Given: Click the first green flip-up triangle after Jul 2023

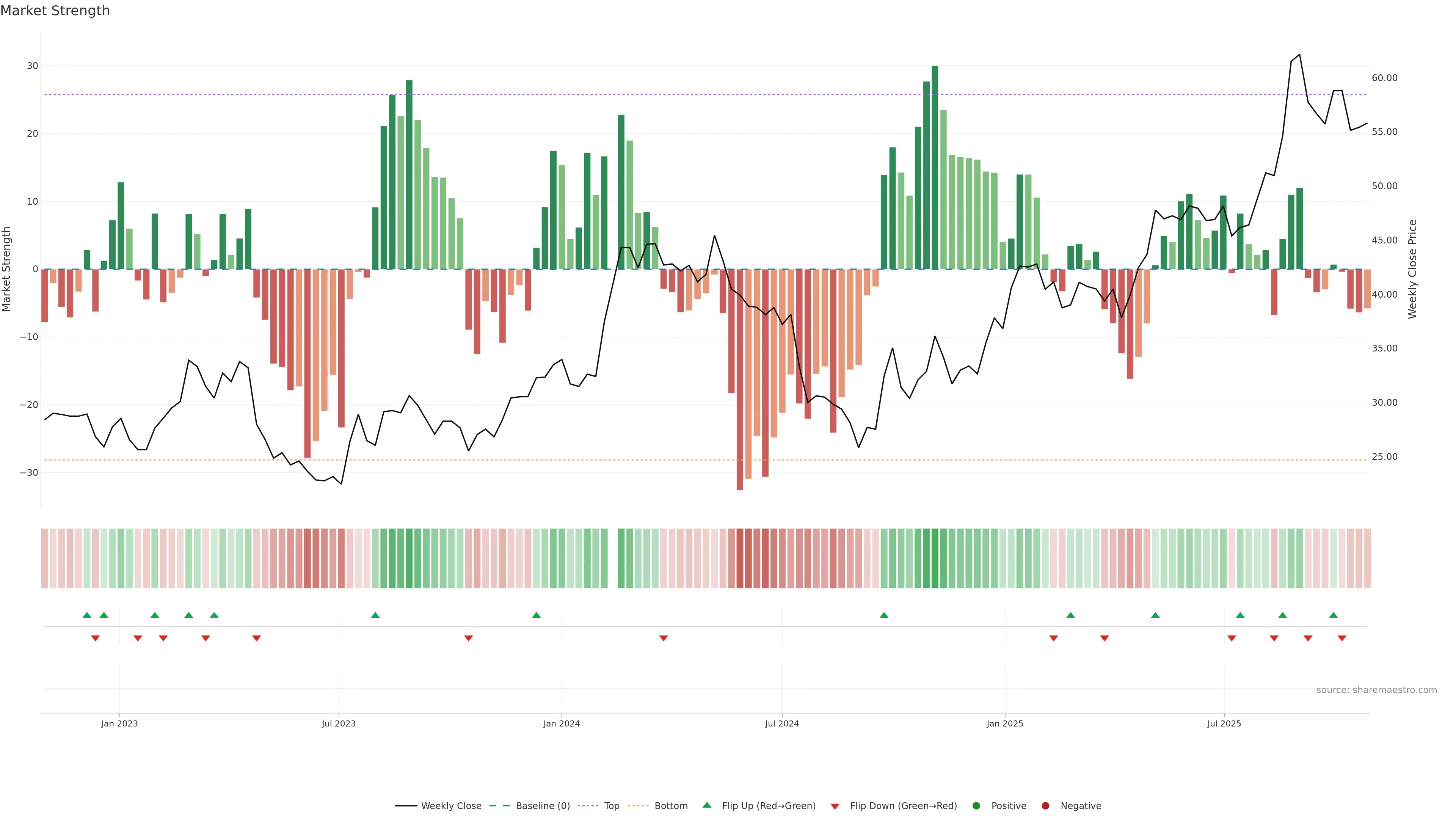Looking at the screenshot, I should click(x=375, y=615).
